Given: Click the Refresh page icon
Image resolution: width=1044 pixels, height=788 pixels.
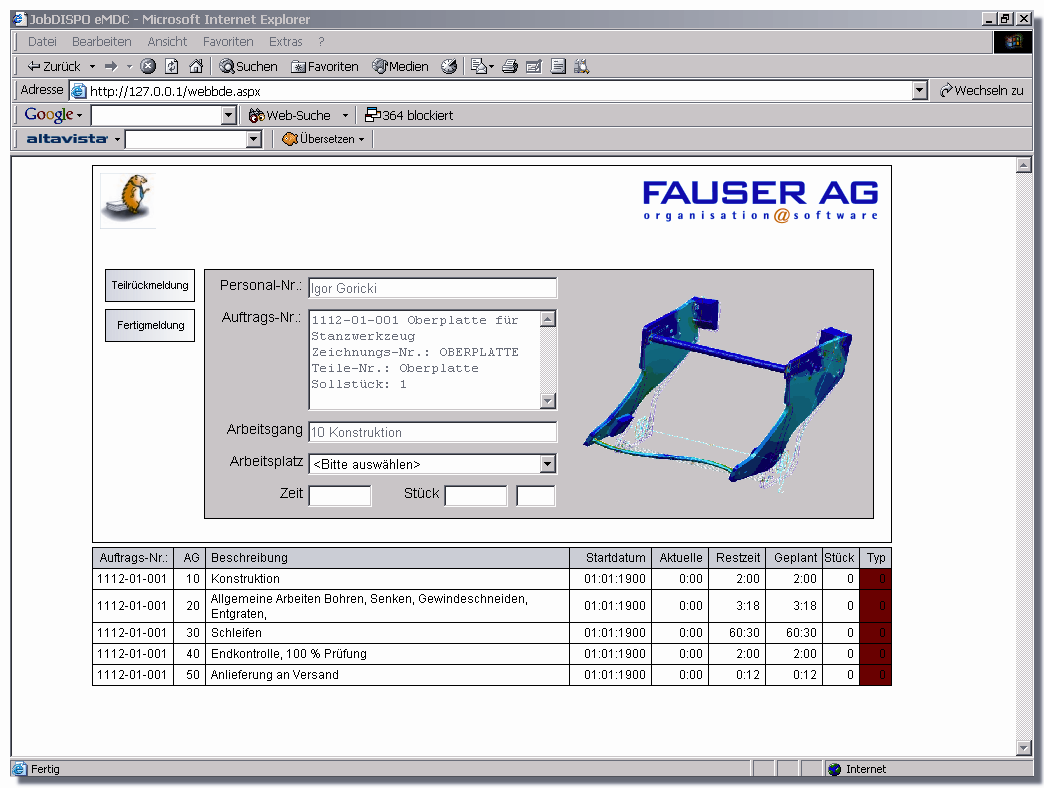Looking at the screenshot, I should (x=172, y=66).
